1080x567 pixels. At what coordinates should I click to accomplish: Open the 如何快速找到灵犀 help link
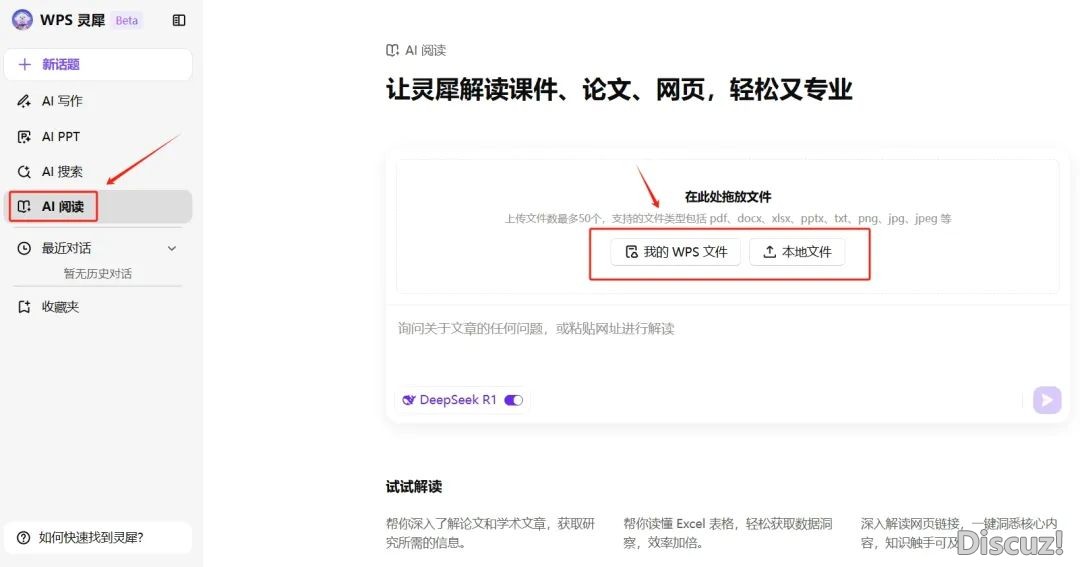(91, 537)
